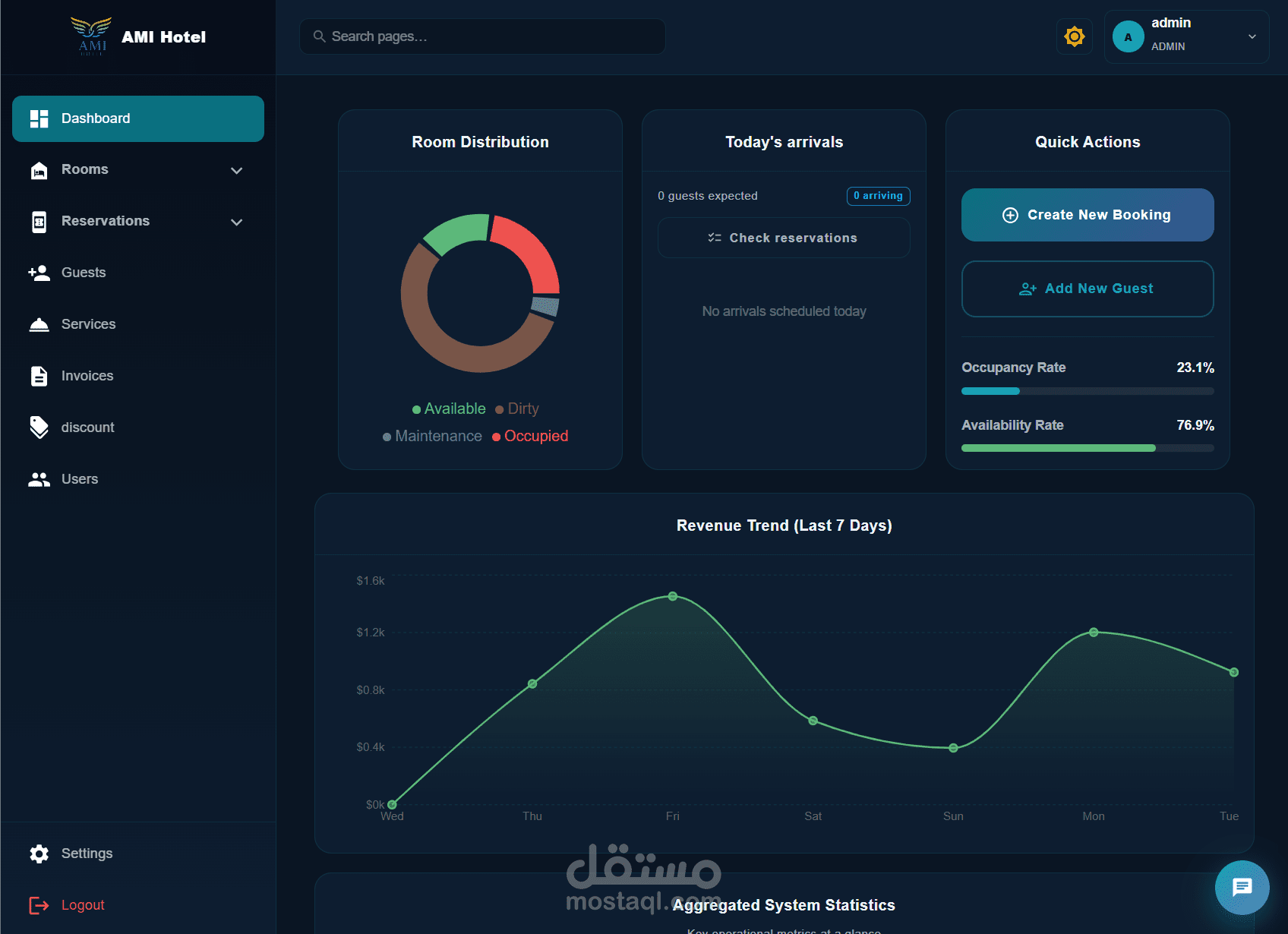The image size is (1288, 934).
Task: Click 'No arrivals scheduled today' message
Action: click(x=784, y=311)
